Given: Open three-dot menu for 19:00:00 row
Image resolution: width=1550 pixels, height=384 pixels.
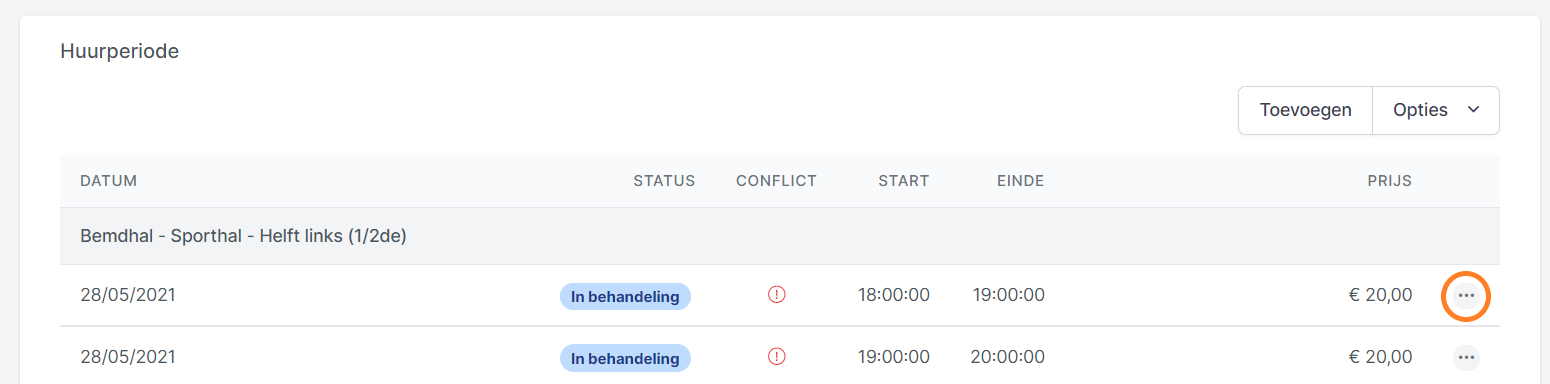Looking at the screenshot, I should [1466, 357].
